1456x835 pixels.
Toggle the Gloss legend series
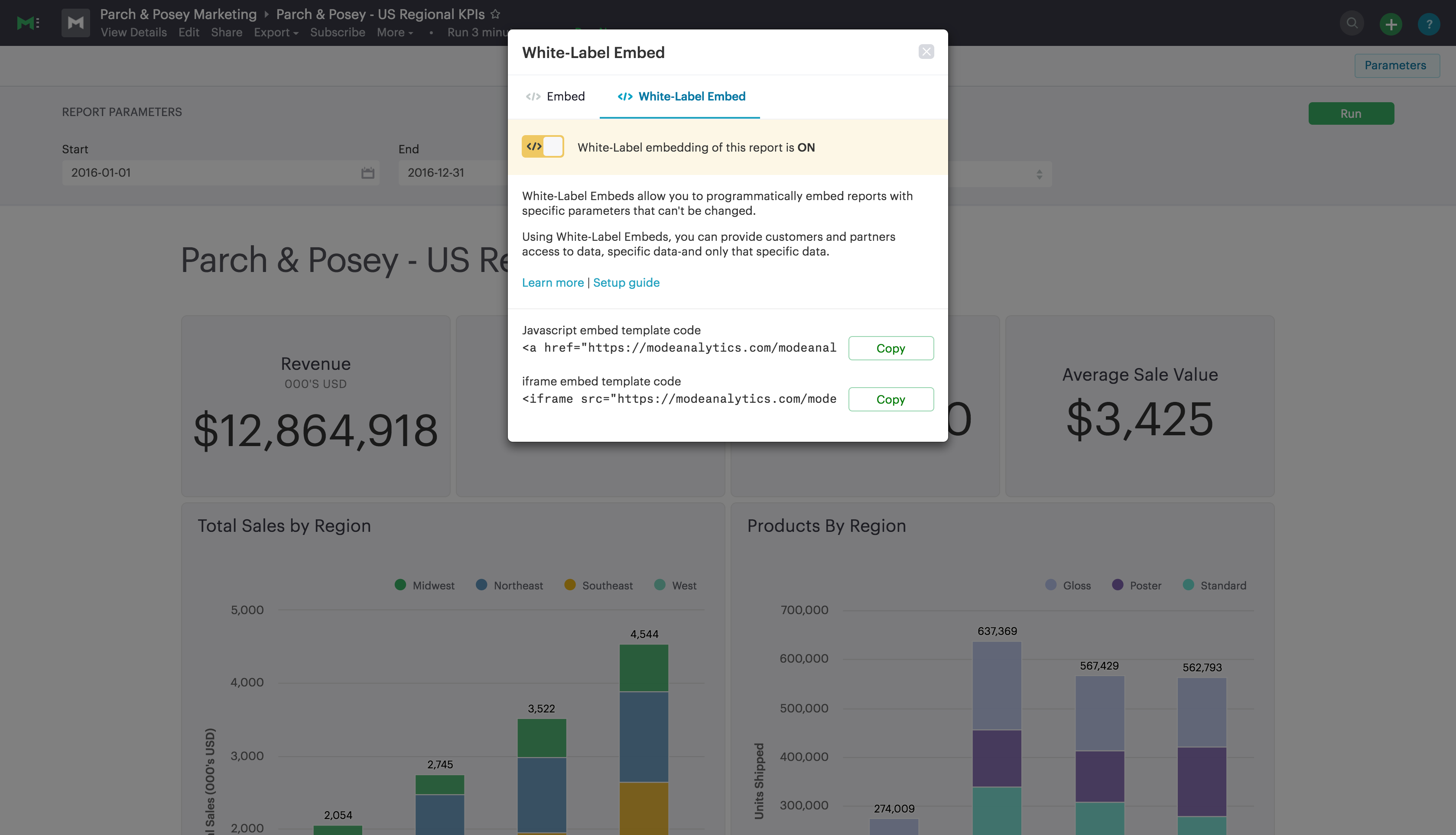[1068, 585]
